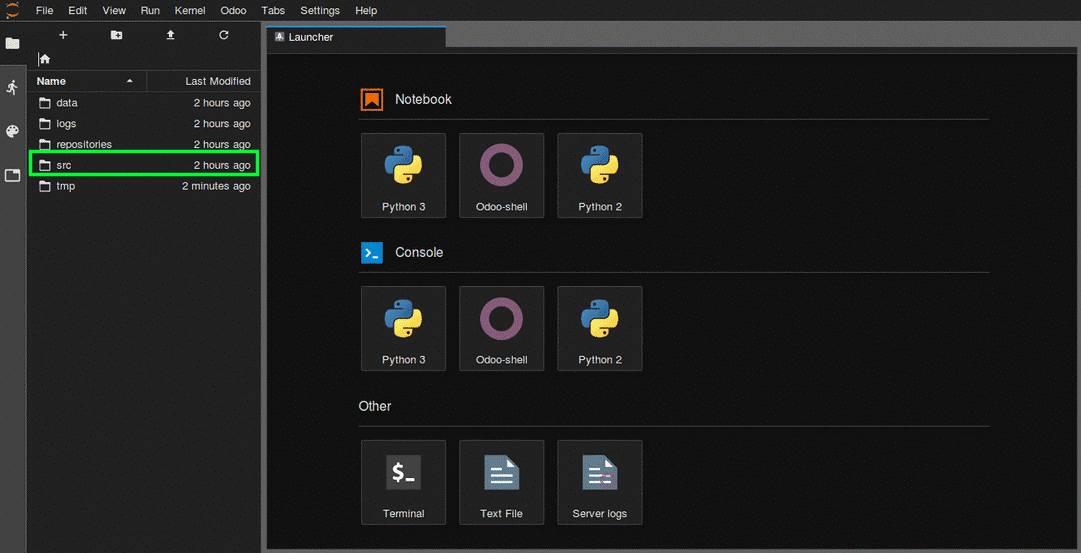Open the Tabs menu
Image resolution: width=1081 pixels, height=553 pixels.
point(274,10)
